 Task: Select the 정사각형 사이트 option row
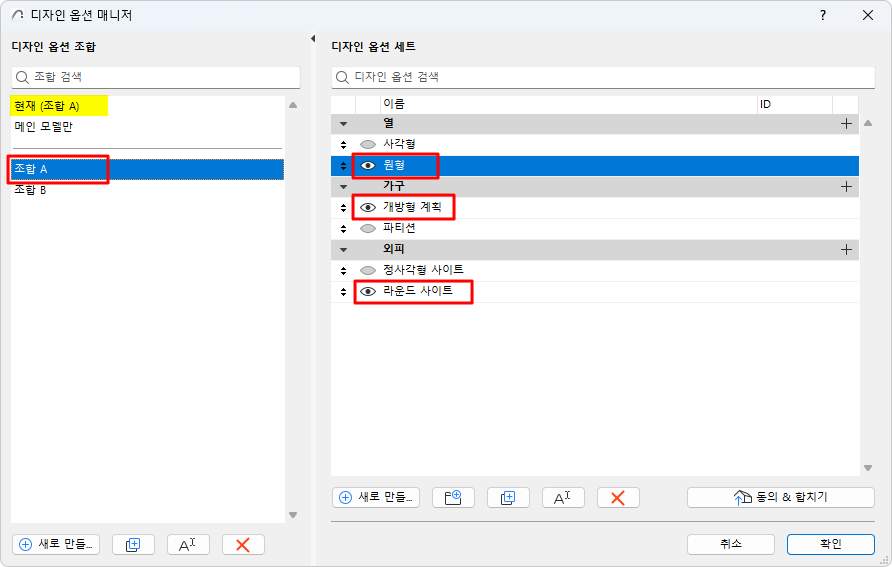(594, 270)
